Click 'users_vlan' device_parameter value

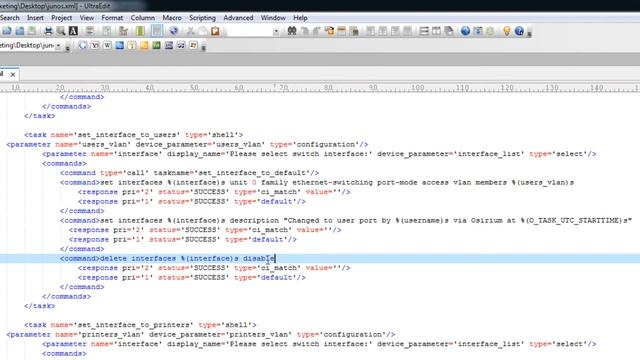pos(239,144)
